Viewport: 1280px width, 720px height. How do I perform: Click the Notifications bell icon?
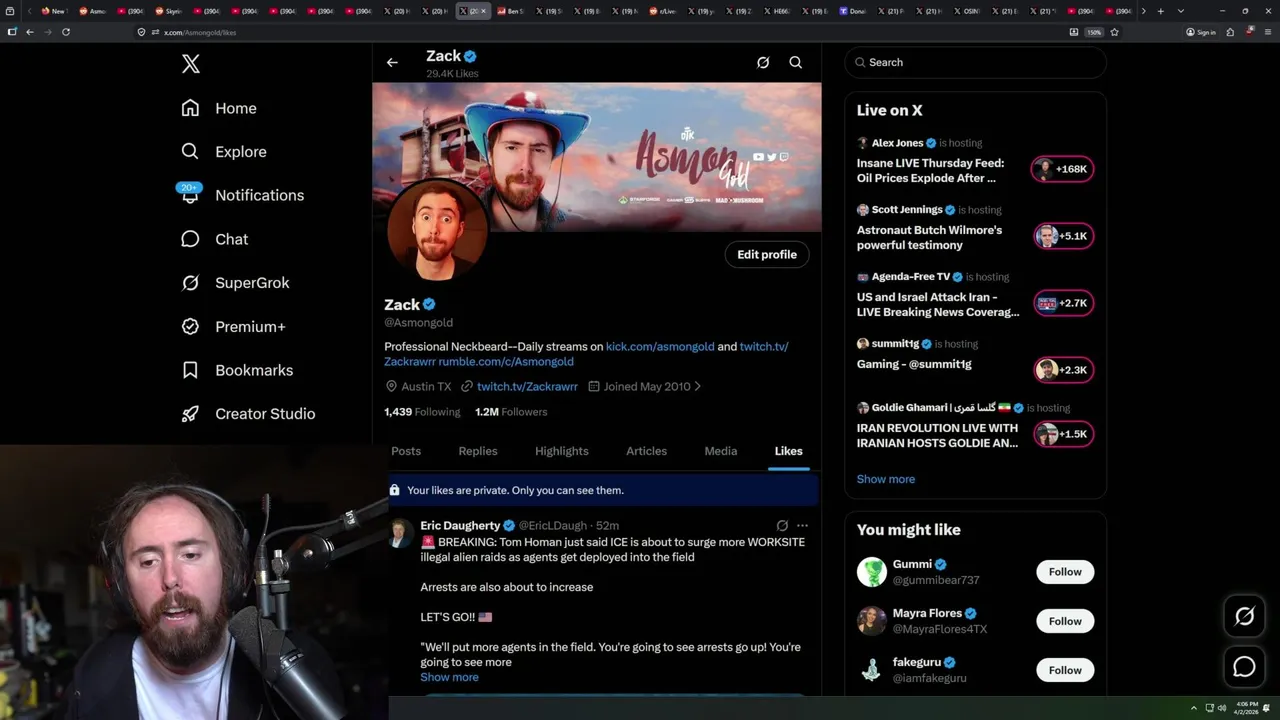pos(190,196)
